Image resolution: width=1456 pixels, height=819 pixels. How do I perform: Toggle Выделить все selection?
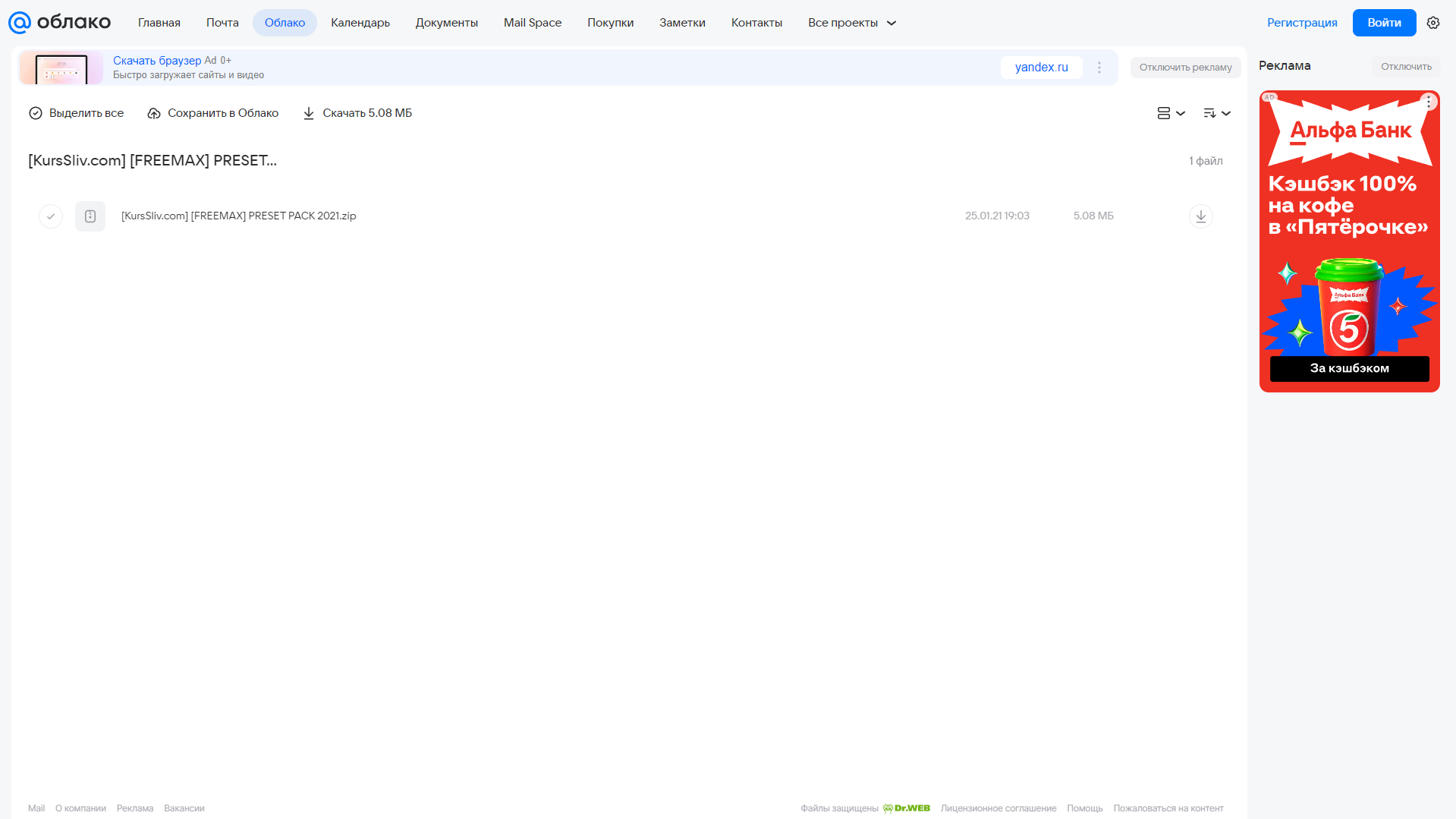76,113
